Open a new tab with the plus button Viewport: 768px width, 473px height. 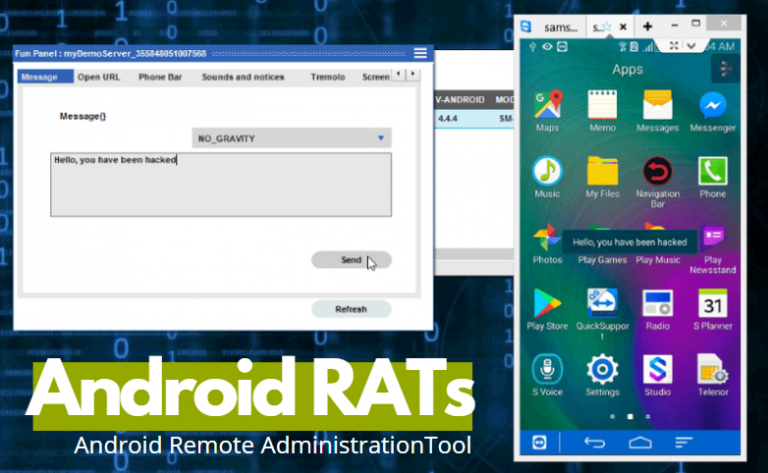[648, 26]
